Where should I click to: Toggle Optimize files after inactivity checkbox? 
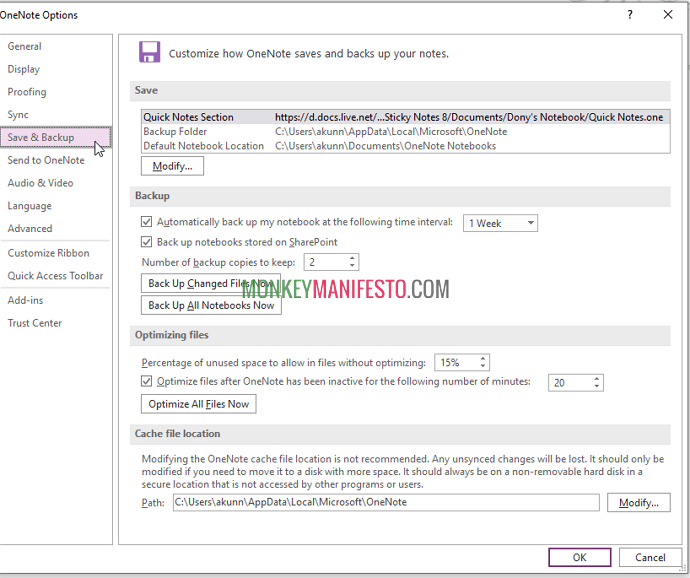click(147, 381)
